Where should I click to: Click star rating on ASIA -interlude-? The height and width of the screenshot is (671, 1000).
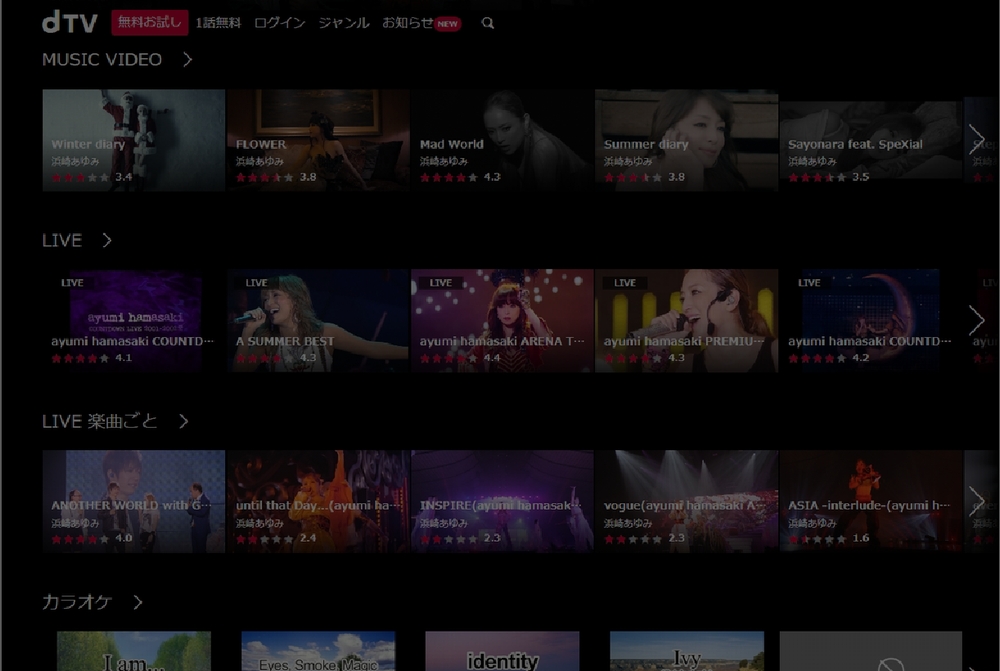click(818, 539)
